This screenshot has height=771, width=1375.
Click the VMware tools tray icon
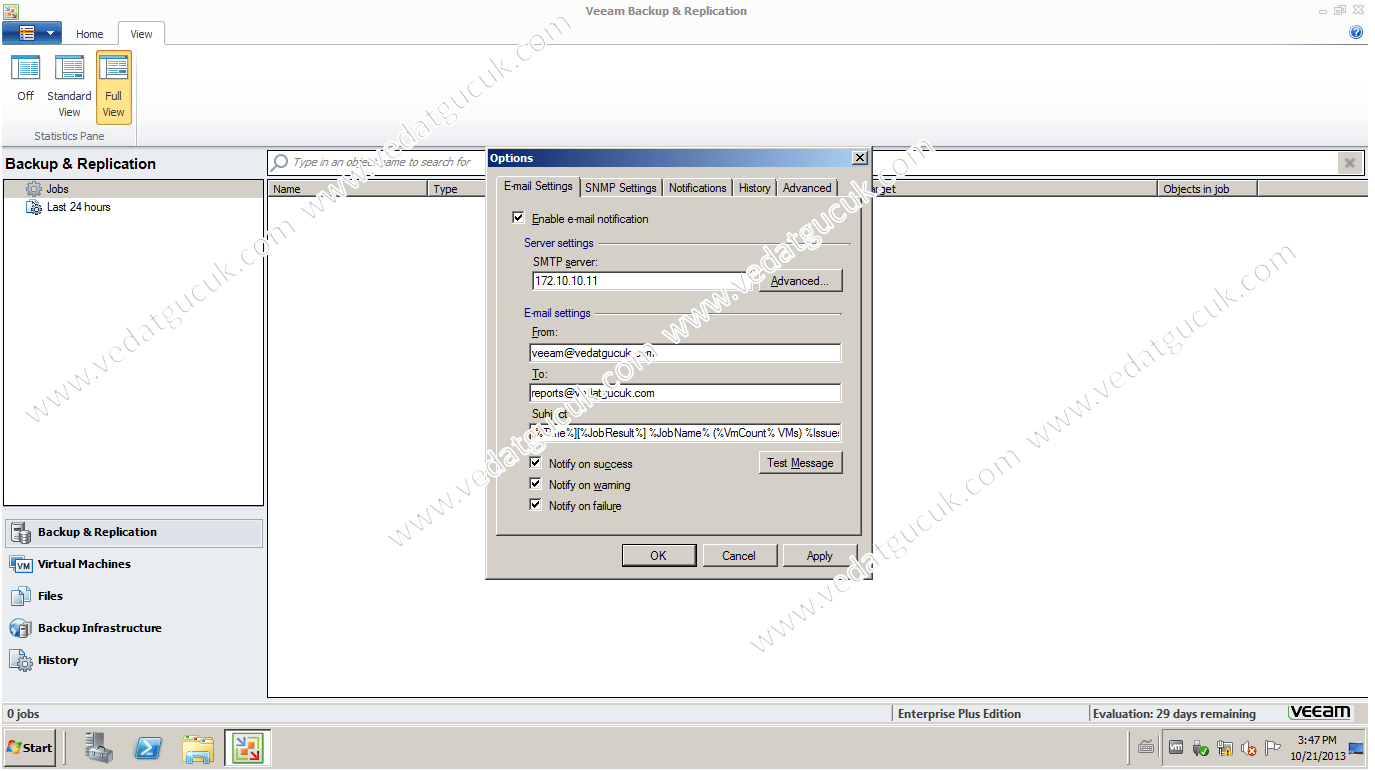pos(1176,747)
